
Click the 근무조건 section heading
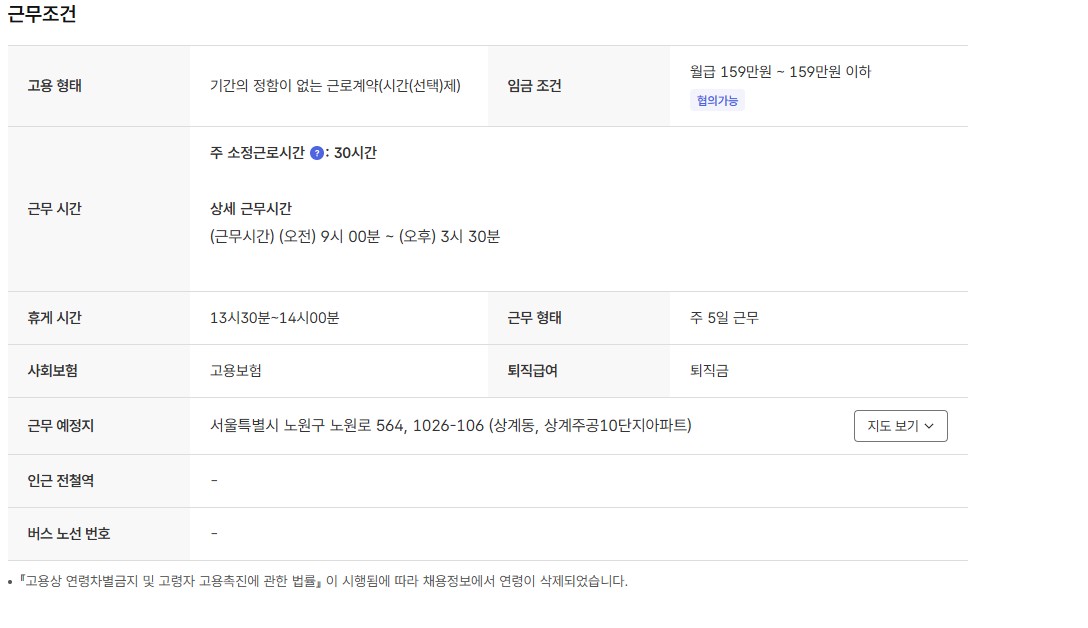coord(42,14)
